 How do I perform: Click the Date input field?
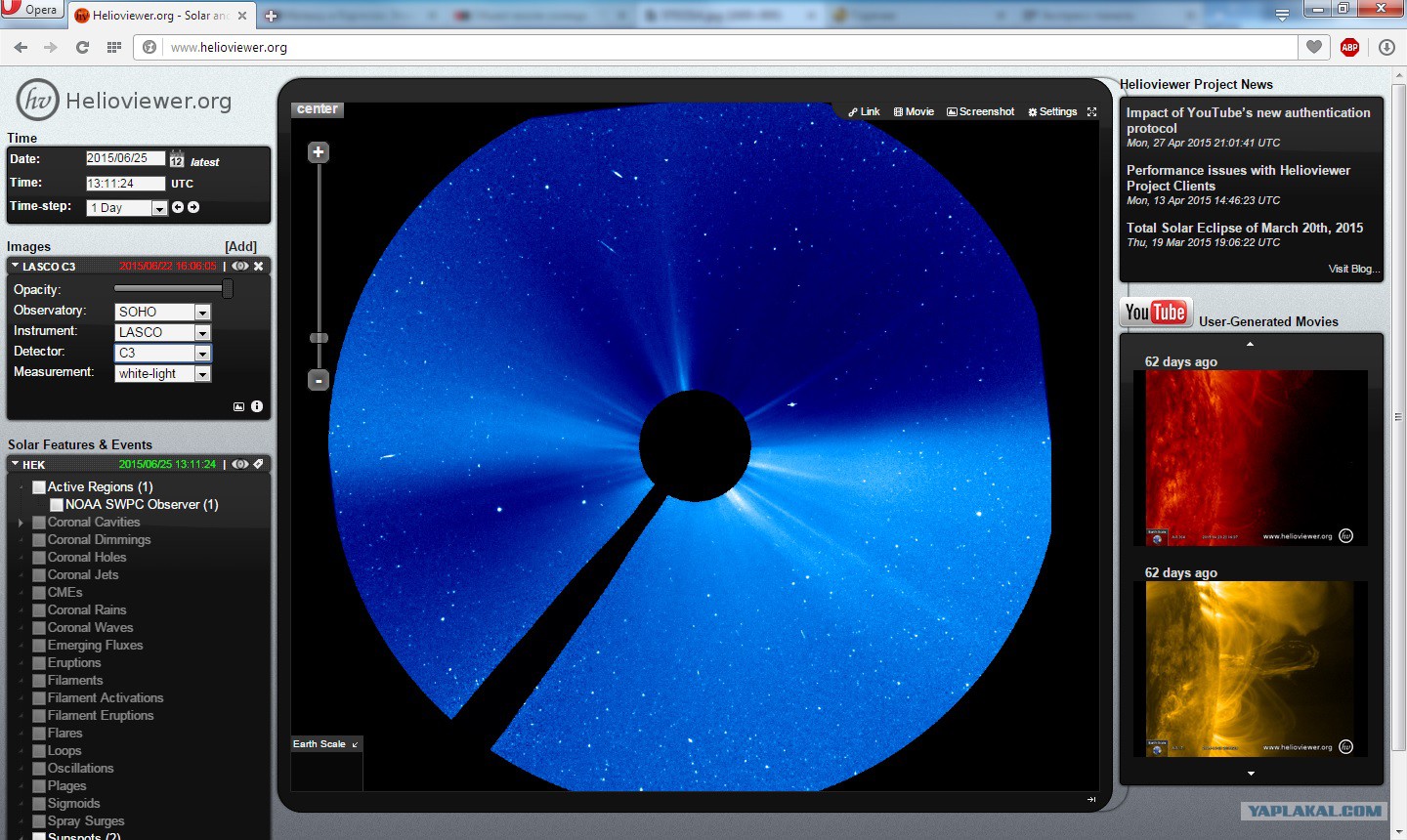[x=125, y=158]
